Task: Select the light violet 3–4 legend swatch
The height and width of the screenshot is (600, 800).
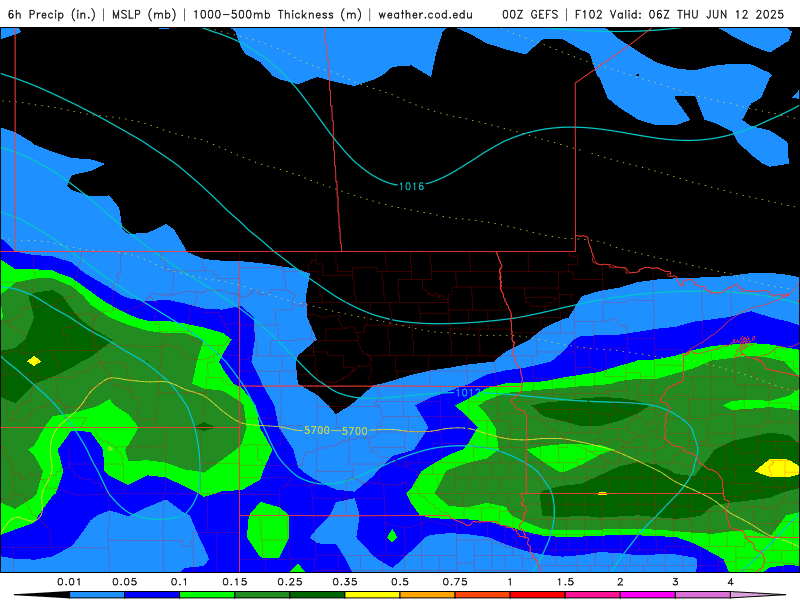Action: [x=703, y=595]
